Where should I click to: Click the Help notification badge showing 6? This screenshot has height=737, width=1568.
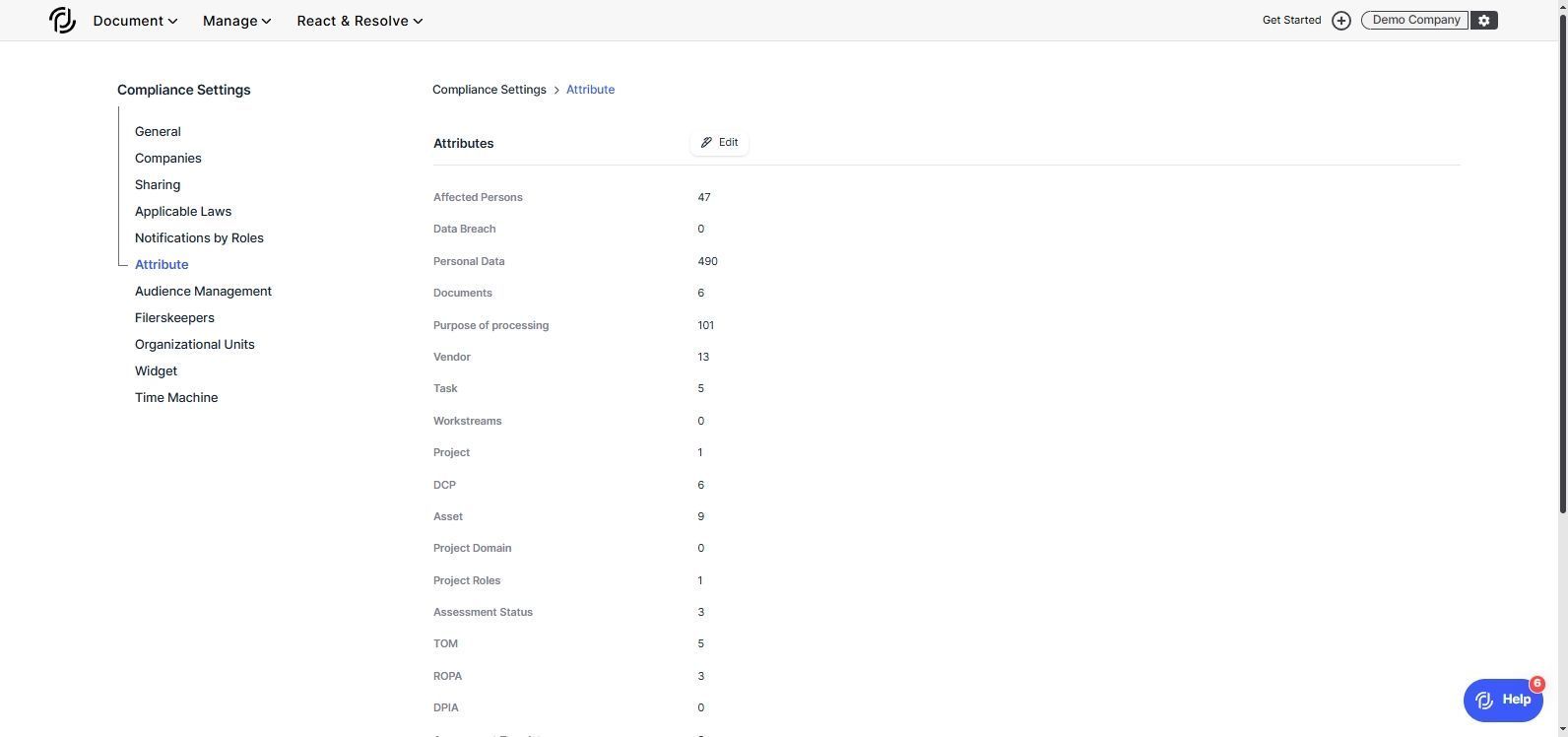1536,684
